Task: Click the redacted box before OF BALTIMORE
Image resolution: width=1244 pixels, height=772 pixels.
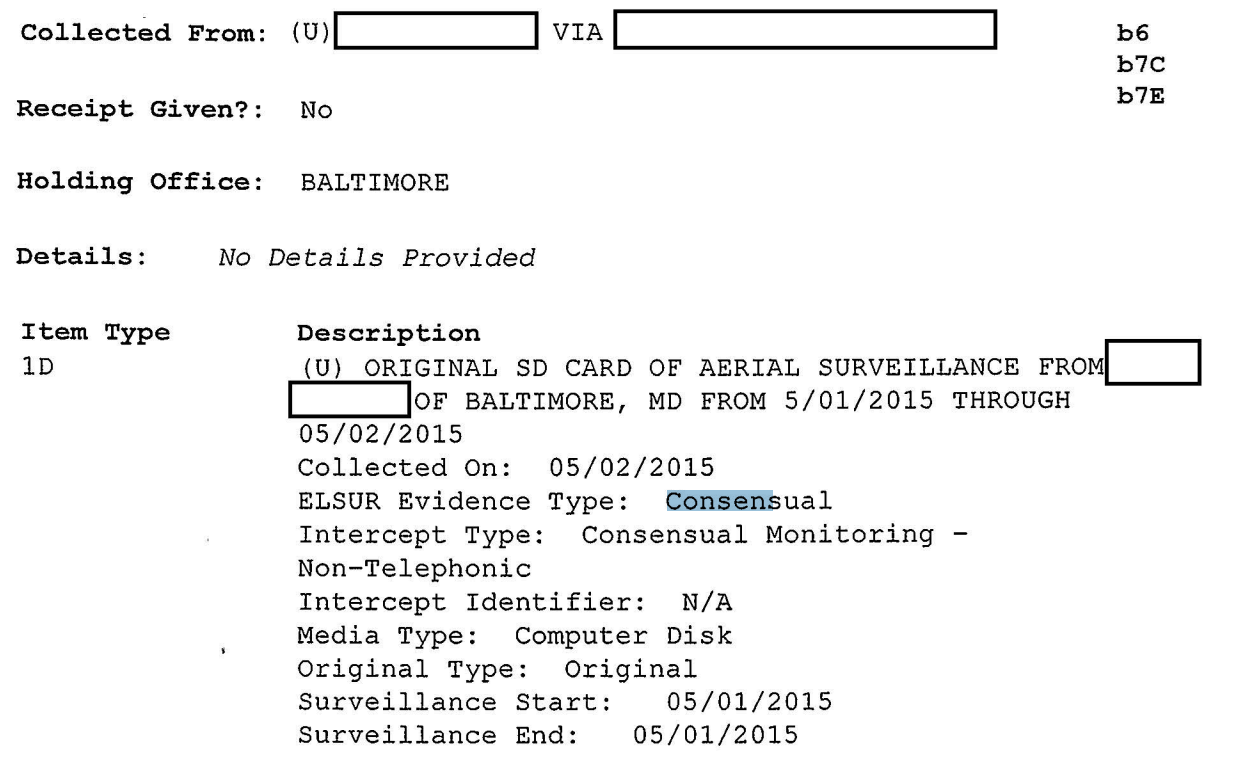Action: coord(348,398)
